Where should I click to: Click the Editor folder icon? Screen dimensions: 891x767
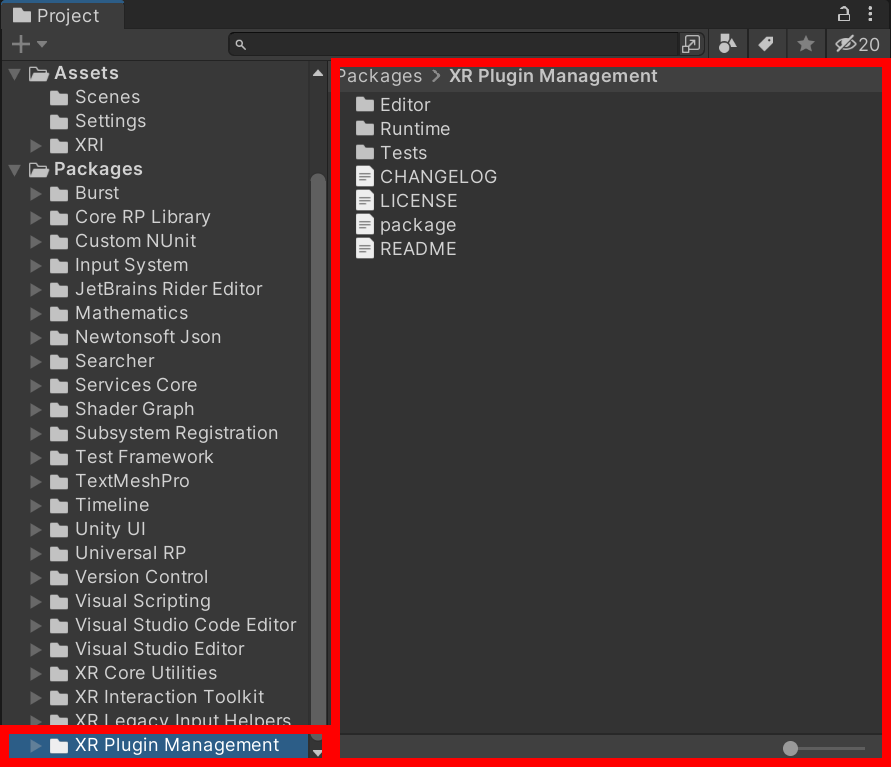click(365, 105)
